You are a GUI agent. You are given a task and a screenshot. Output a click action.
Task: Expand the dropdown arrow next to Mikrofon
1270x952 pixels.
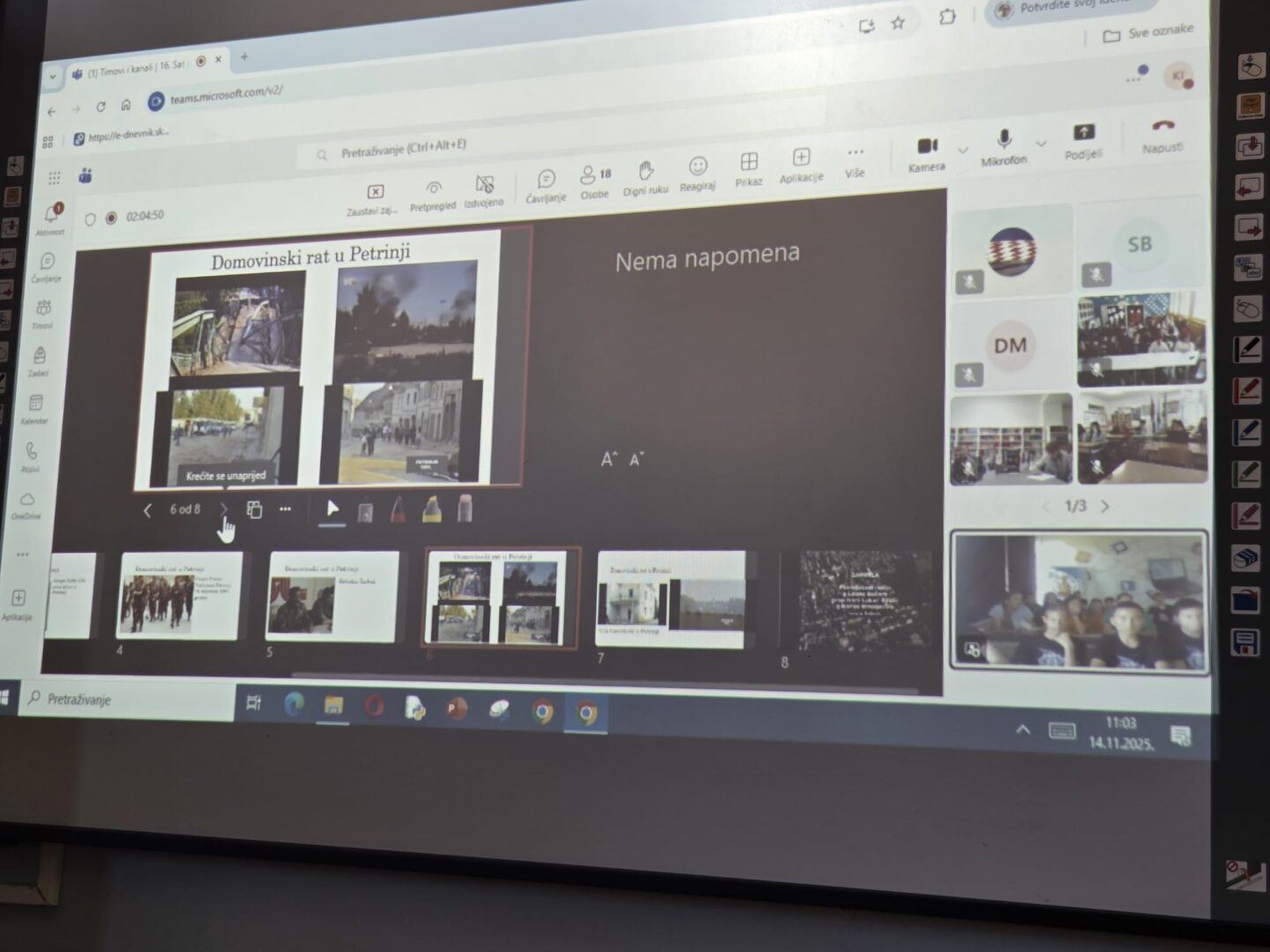pyautogui.click(x=1041, y=144)
